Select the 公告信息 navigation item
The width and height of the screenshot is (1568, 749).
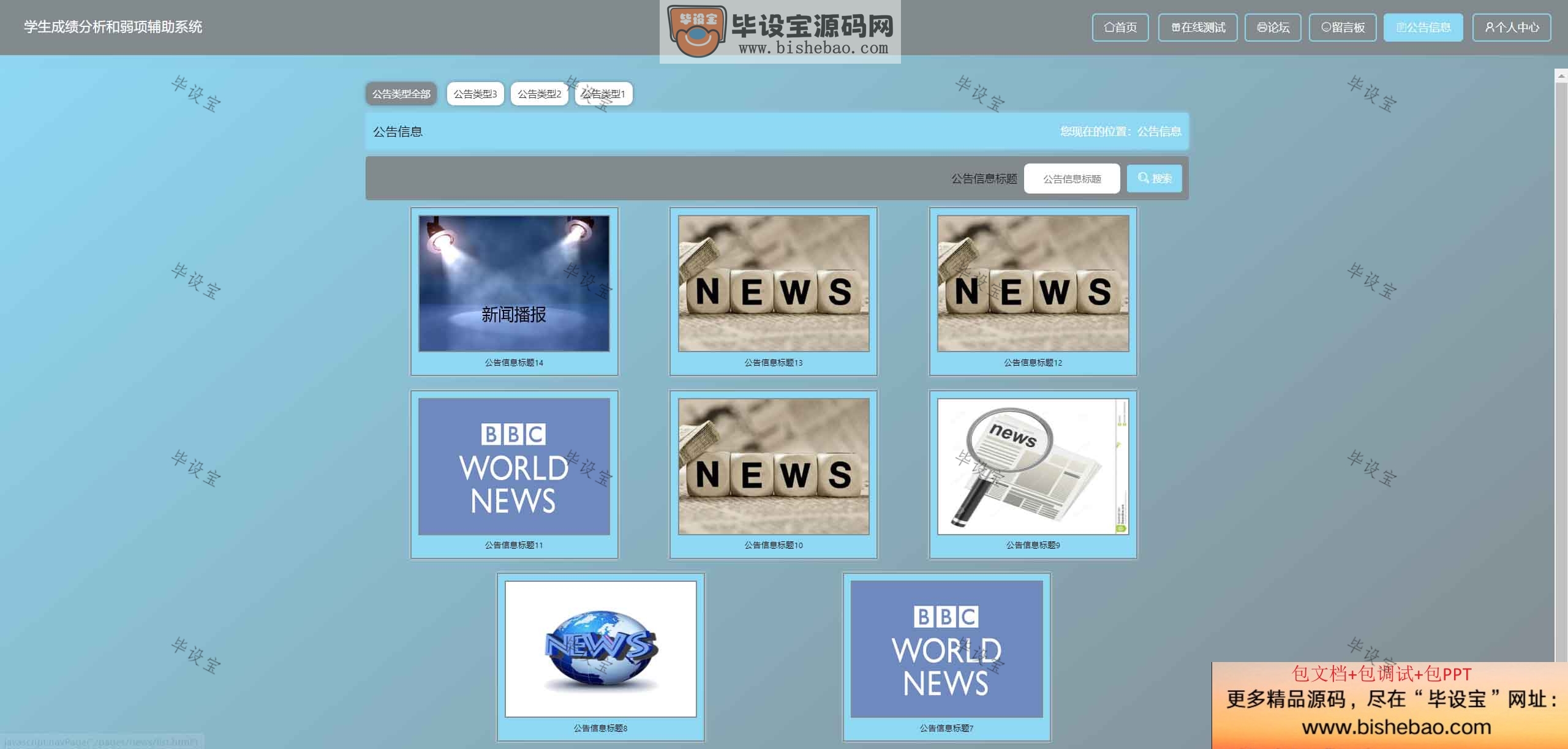pos(1423,28)
